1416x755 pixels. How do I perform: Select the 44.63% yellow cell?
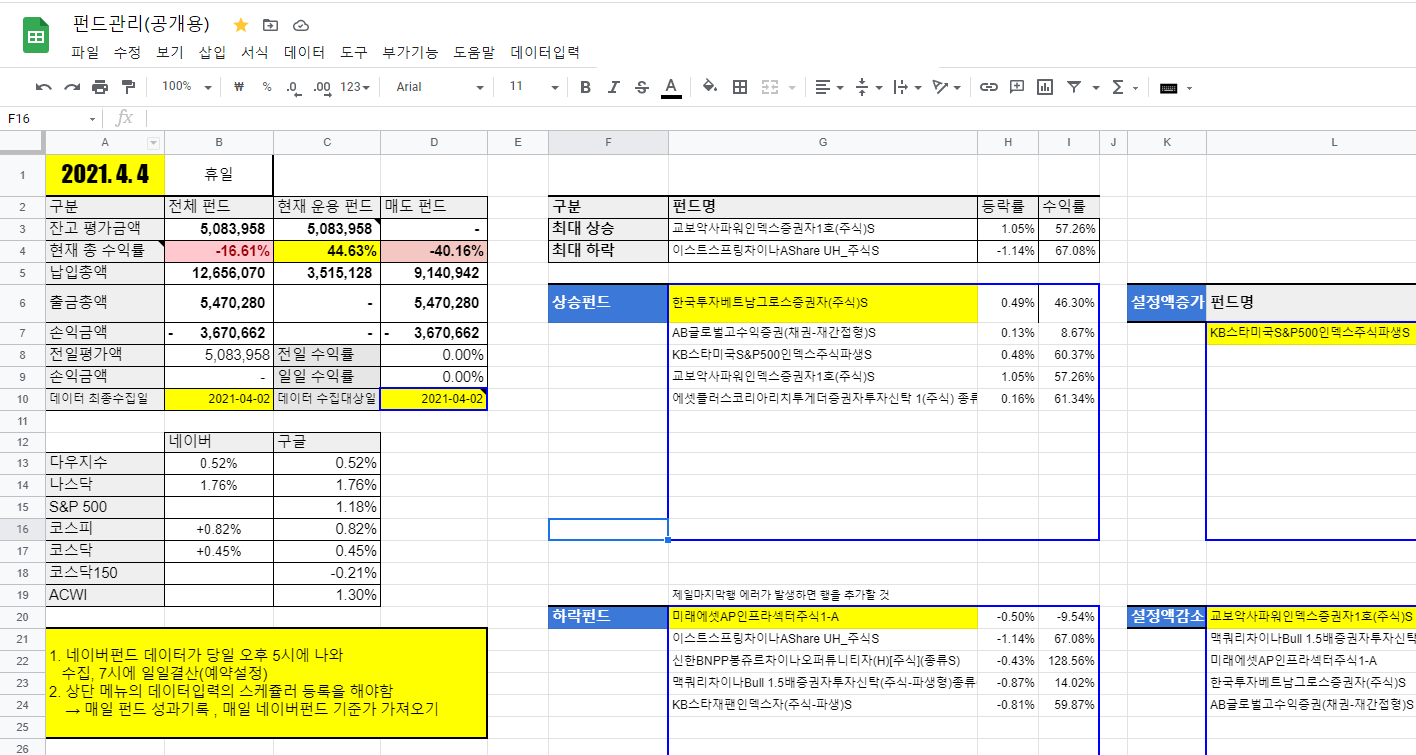click(327, 250)
